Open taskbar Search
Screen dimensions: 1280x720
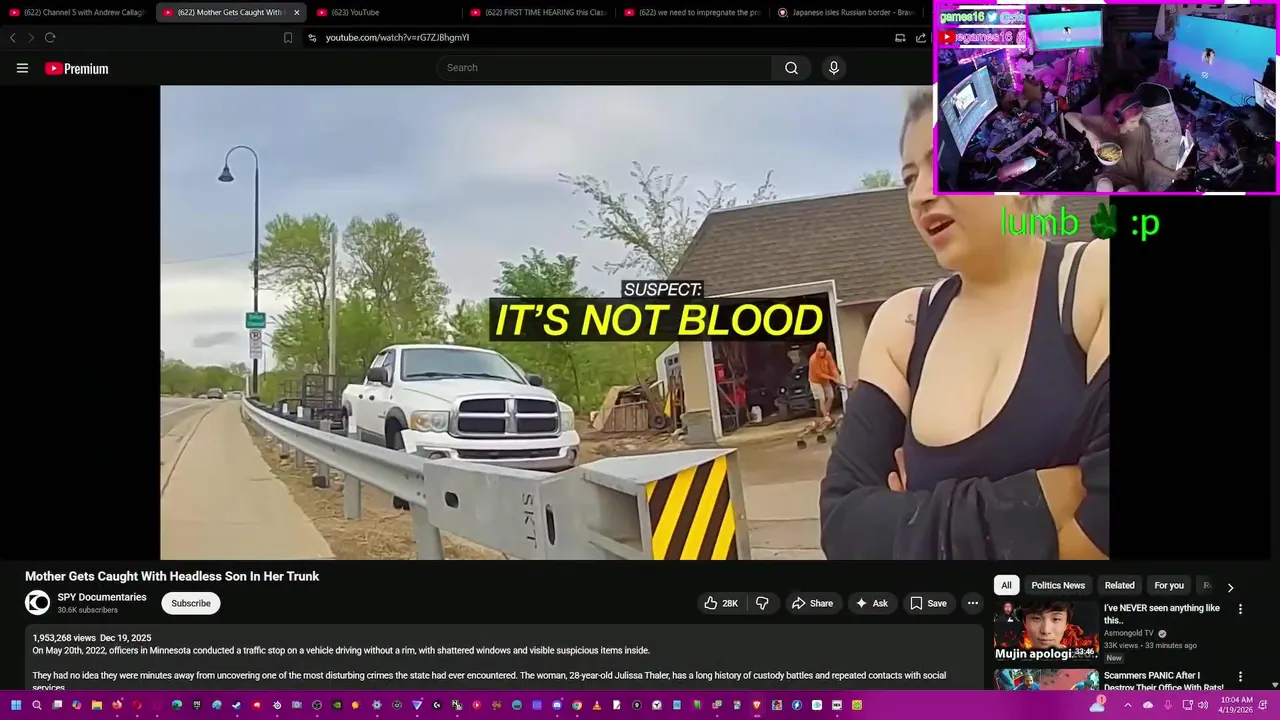[36, 705]
